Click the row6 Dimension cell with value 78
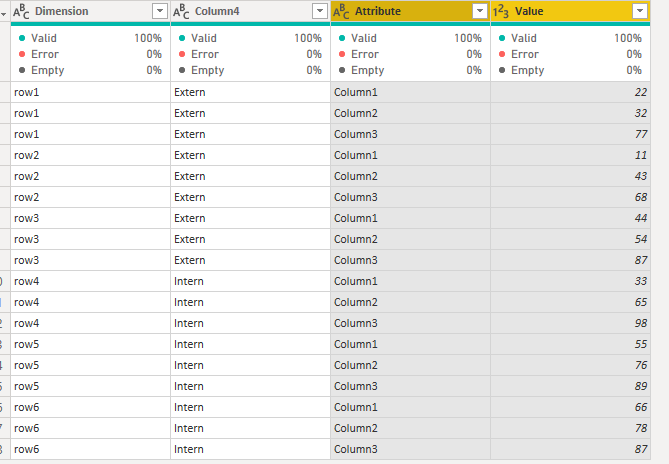 click(x=90, y=428)
